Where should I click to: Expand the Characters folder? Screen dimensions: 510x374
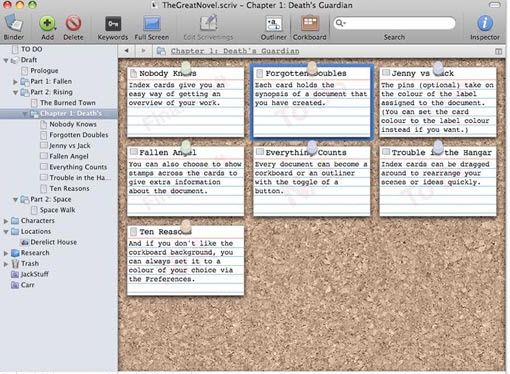pyautogui.click(x=6, y=221)
